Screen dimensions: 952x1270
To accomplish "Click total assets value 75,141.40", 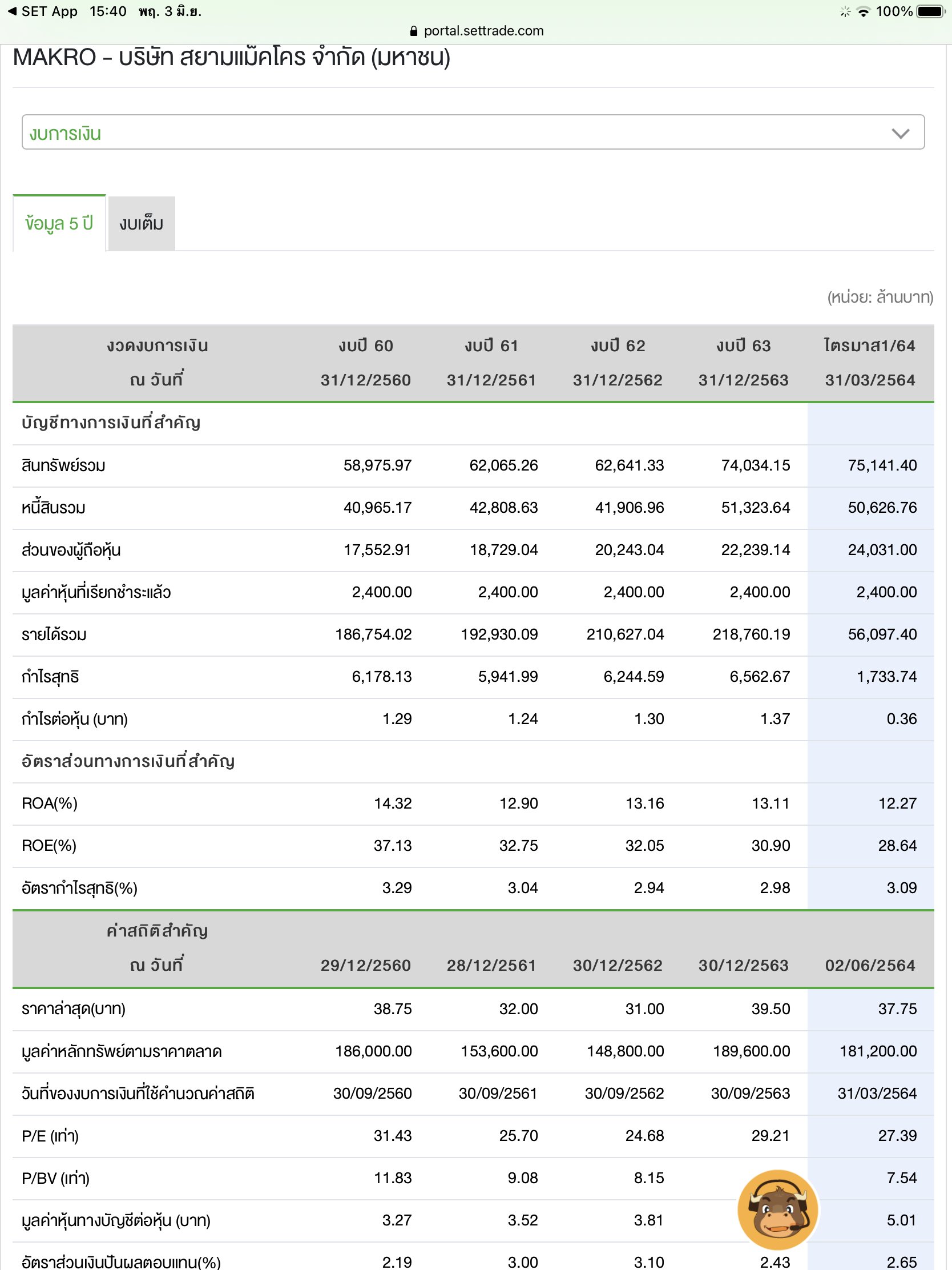I will (x=882, y=465).
